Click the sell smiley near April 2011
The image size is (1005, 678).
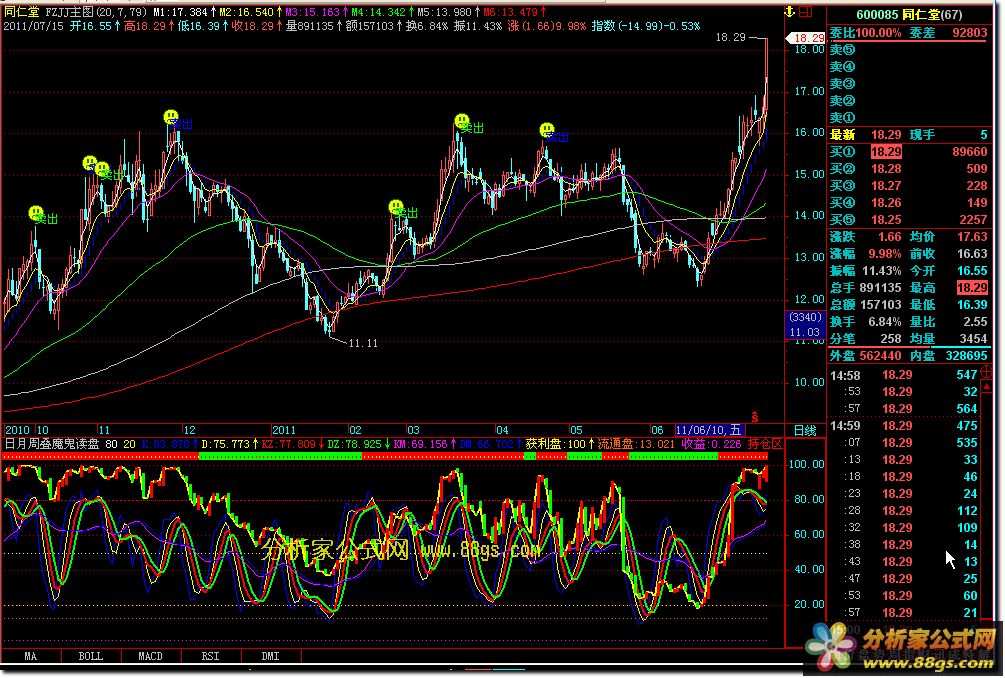click(x=547, y=130)
